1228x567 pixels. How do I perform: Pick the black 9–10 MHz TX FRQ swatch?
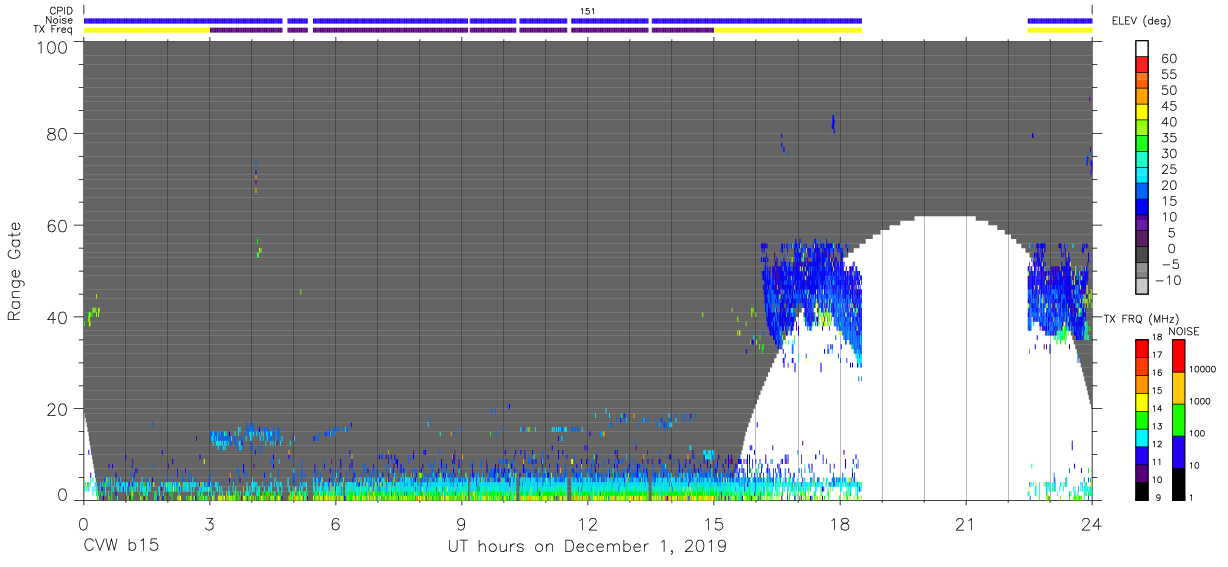pyautogui.click(x=1142, y=491)
